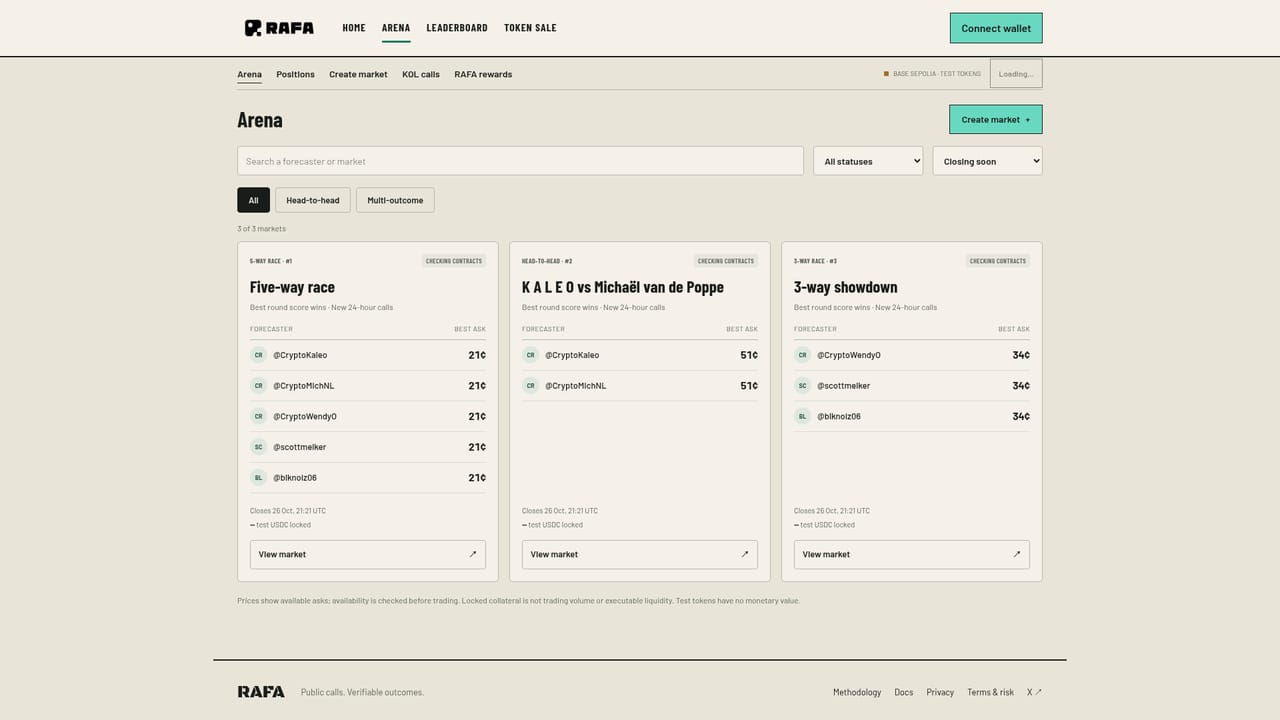Click the forecaster or market search field
Viewport: 1280px width, 720px height.
click(x=520, y=161)
